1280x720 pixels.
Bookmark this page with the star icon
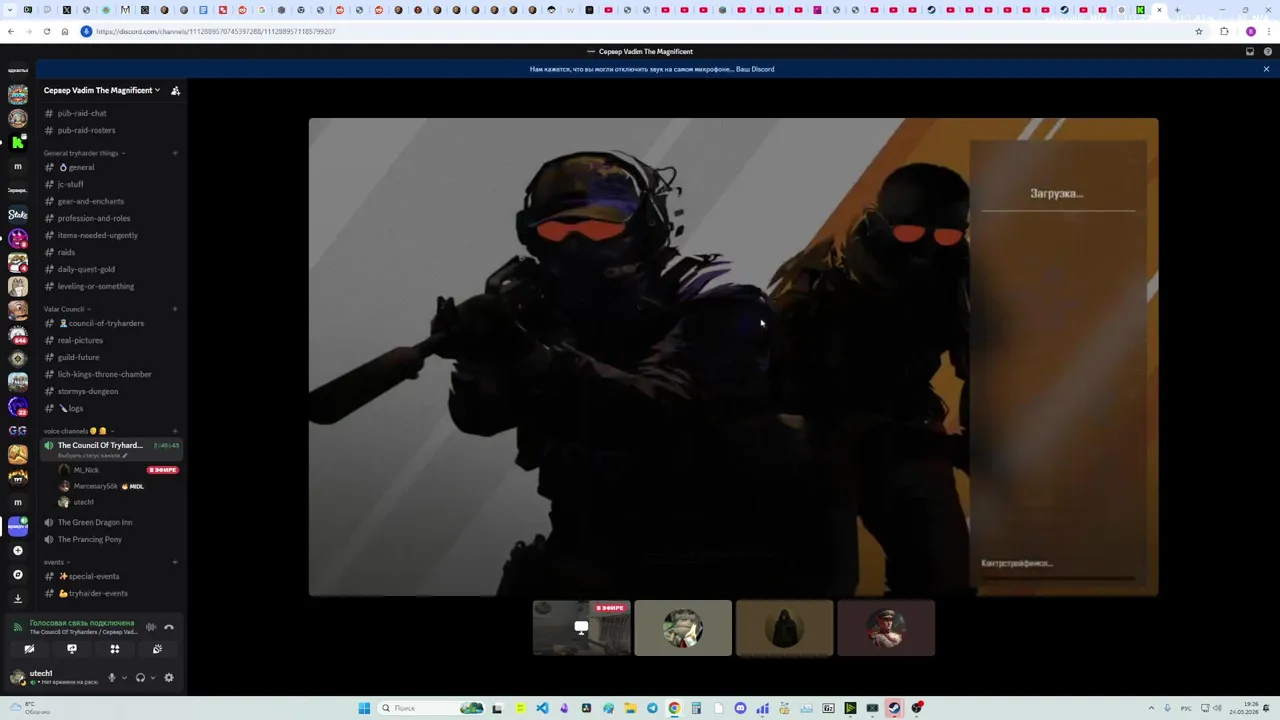pyautogui.click(x=1199, y=31)
